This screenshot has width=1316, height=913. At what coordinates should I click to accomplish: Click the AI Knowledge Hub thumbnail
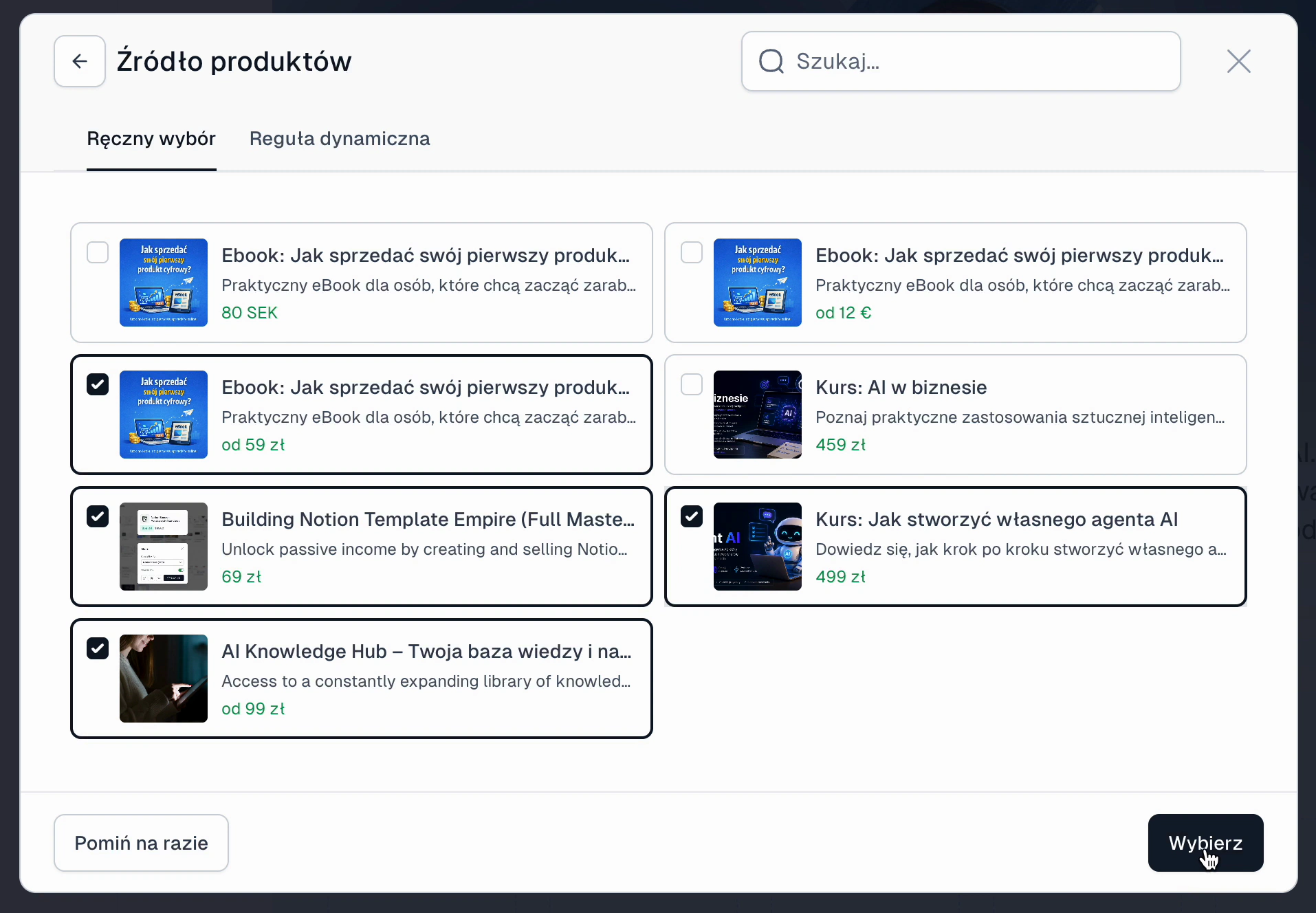(164, 679)
